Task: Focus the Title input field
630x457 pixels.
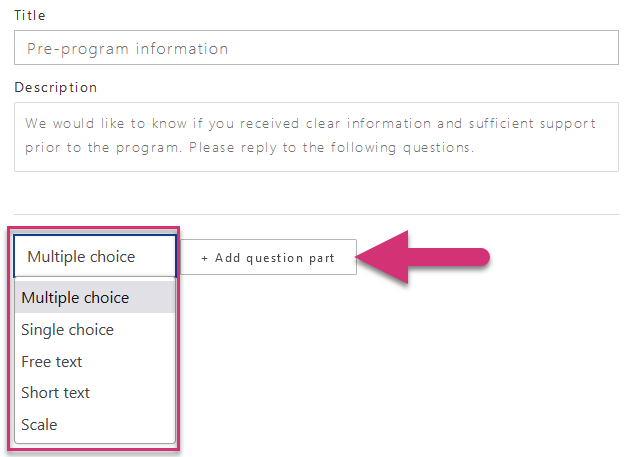Action: 316,48
